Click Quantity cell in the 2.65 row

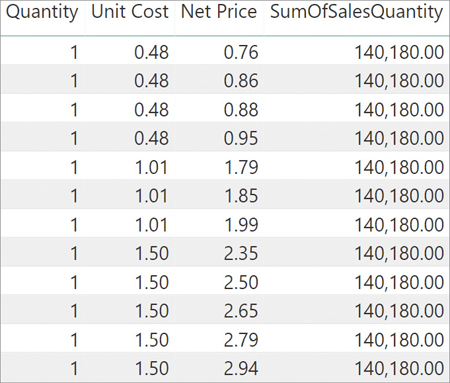pos(74,311)
